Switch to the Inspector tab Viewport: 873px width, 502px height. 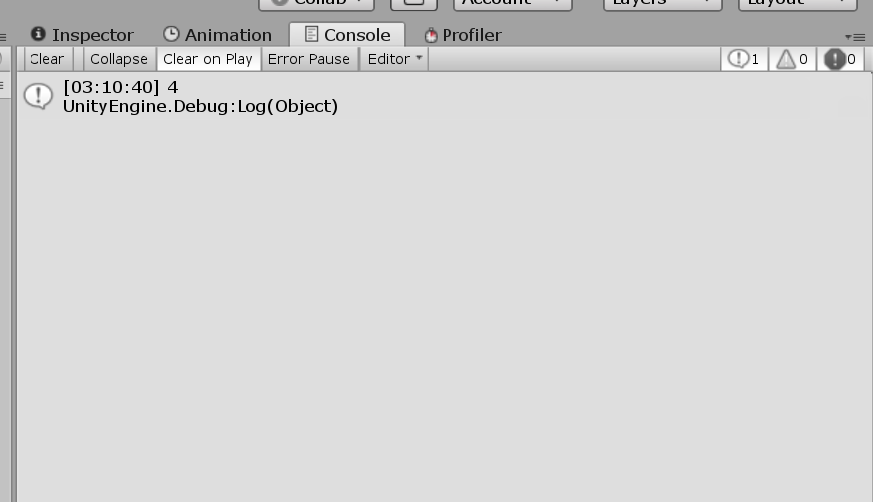pyautogui.click(x=82, y=35)
